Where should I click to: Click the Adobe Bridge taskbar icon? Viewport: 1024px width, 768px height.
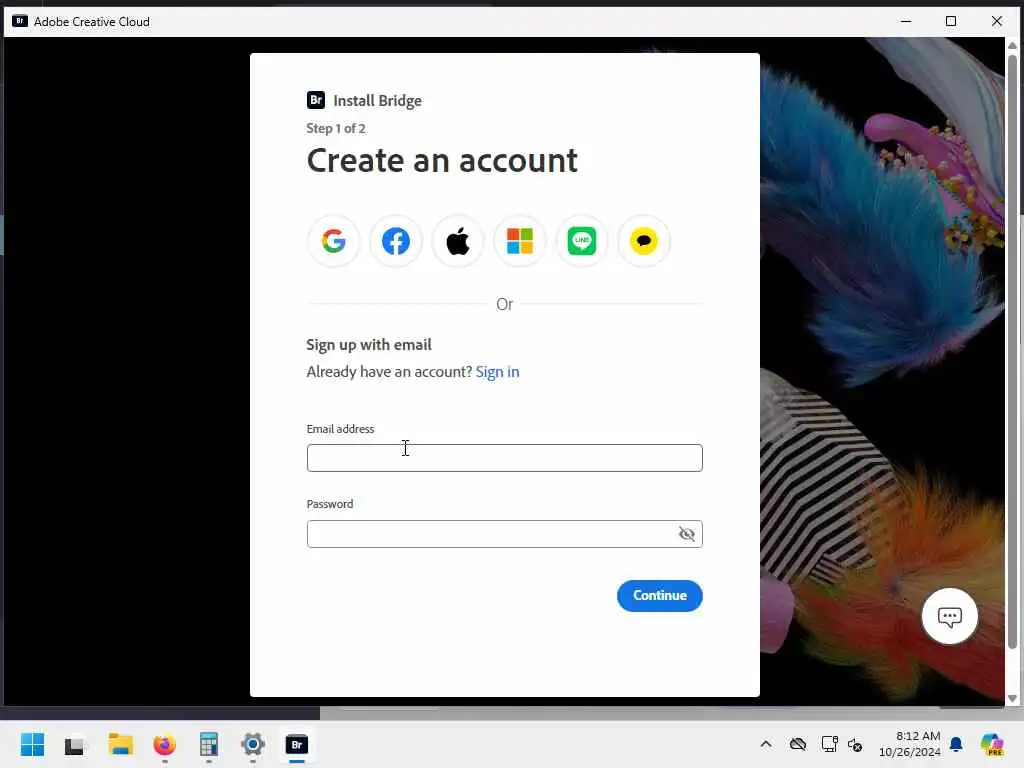(x=296, y=744)
